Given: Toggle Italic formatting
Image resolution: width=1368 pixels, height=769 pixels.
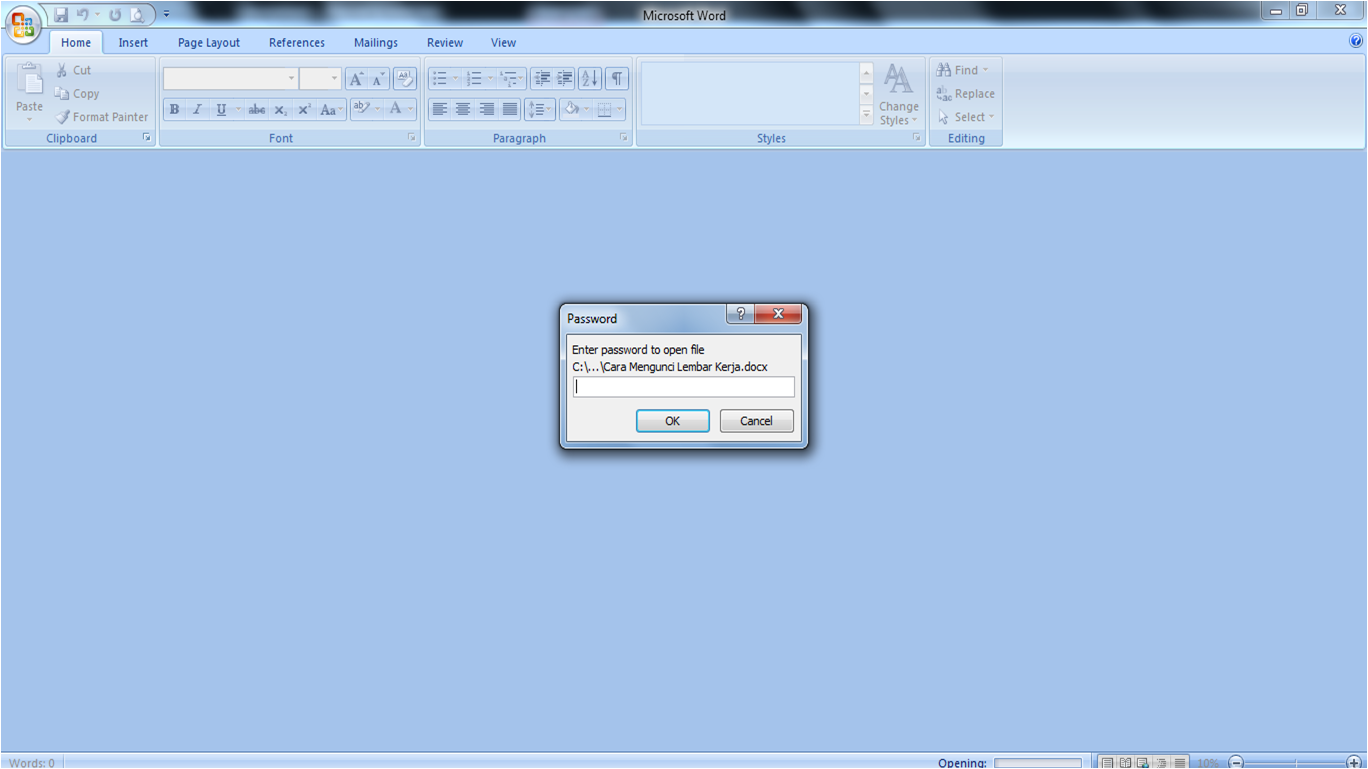Looking at the screenshot, I should pyautogui.click(x=197, y=109).
